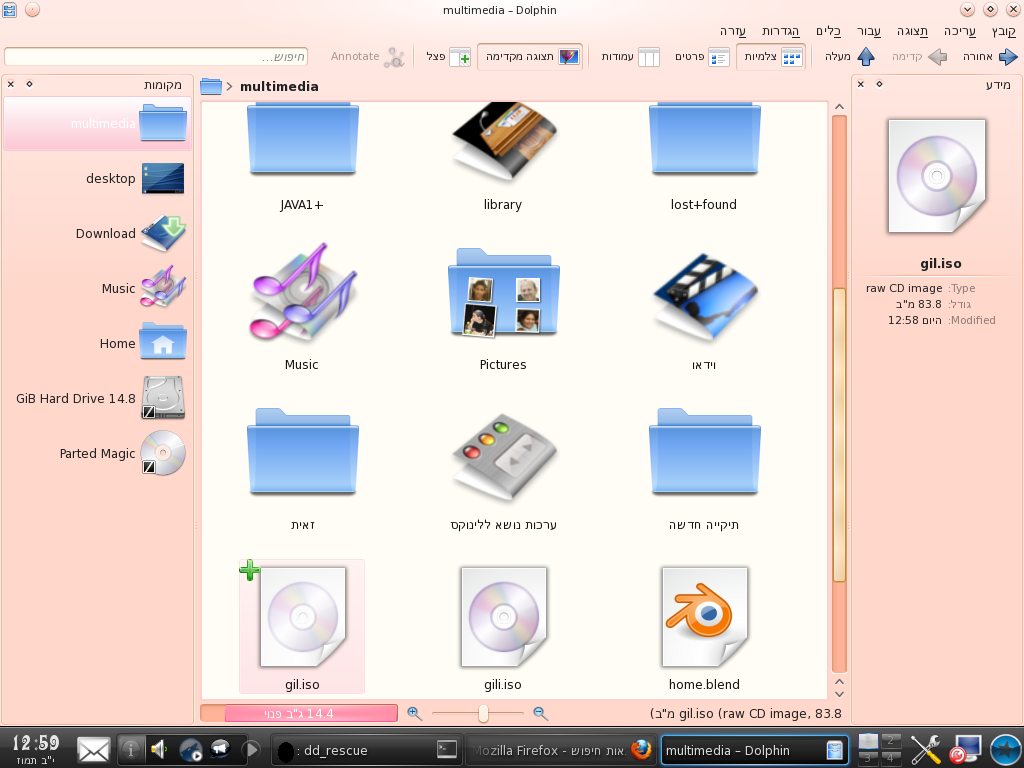Switch to Mozilla Firefox in taskbar

[x=560, y=750]
